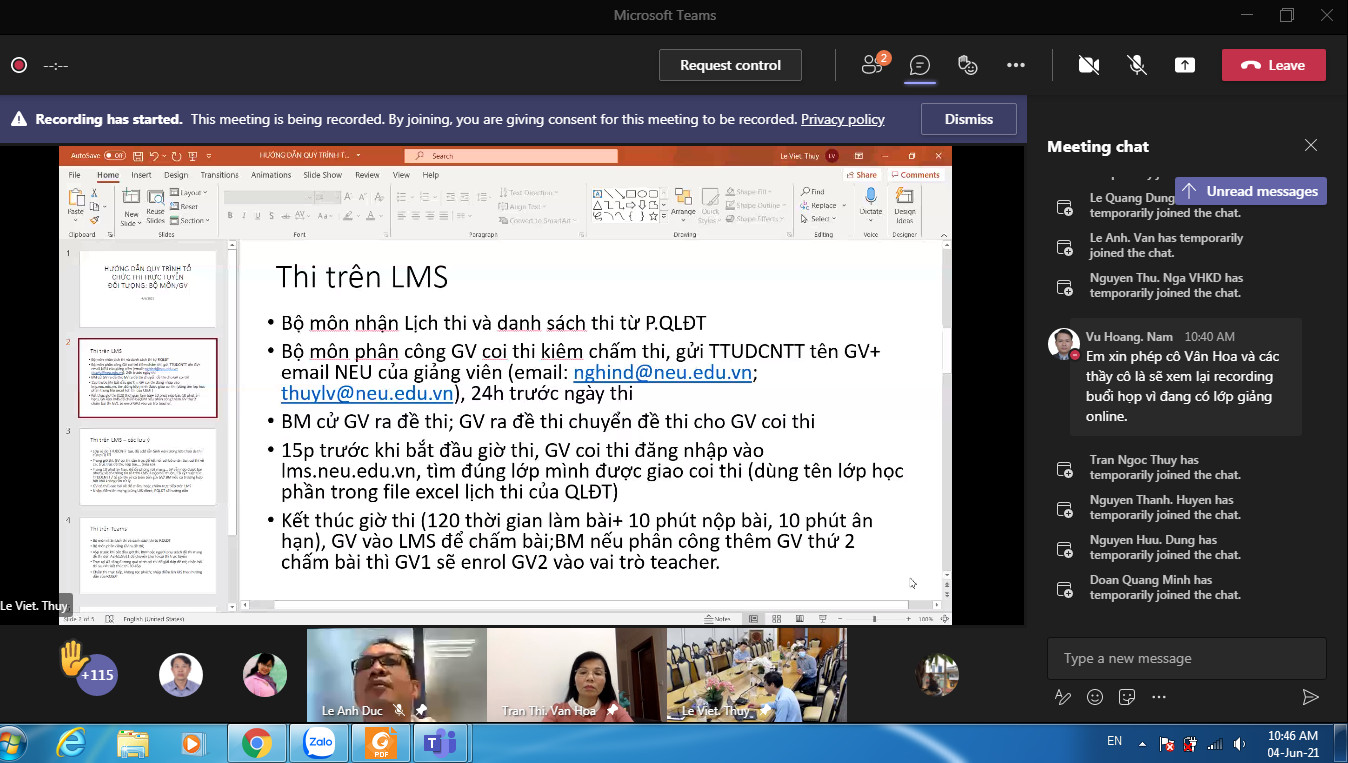This screenshot has width=1348, height=763.
Task: Click the Request control button
Action: point(730,65)
